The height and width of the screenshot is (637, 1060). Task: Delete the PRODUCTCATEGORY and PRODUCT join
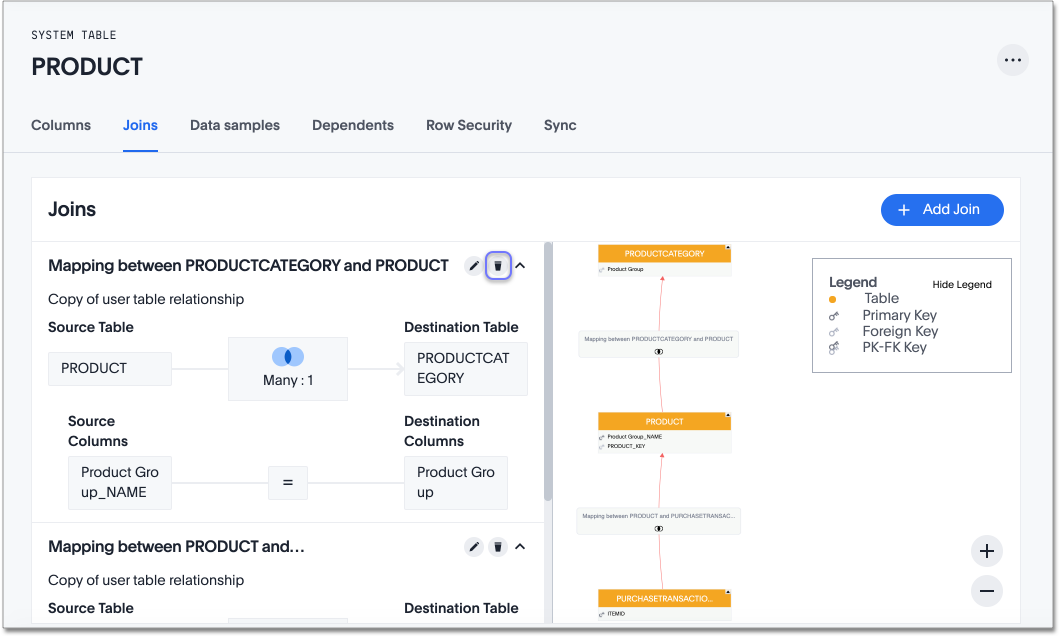[498, 266]
